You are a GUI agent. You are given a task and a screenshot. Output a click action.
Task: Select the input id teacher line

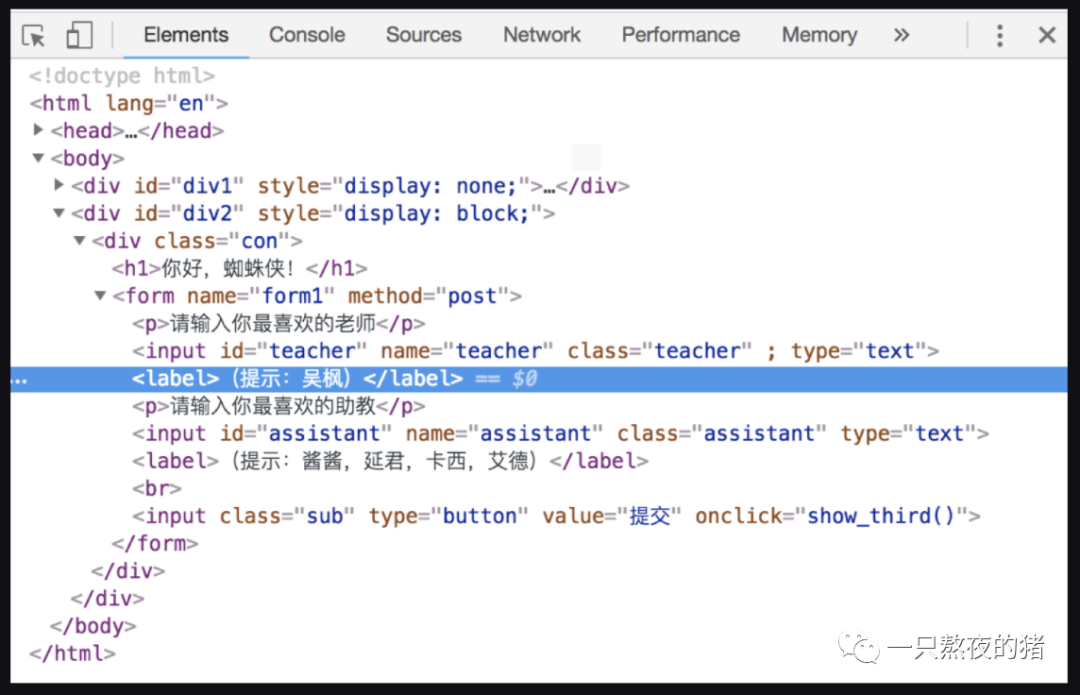[x=536, y=351]
